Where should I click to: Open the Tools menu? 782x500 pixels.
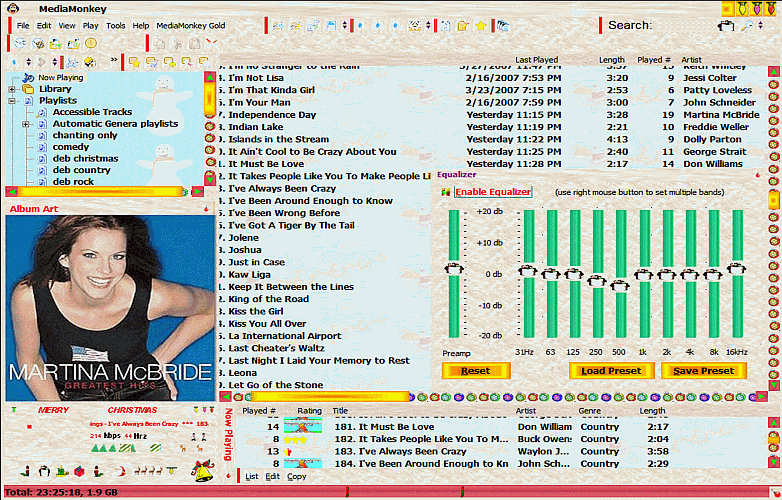[116, 25]
